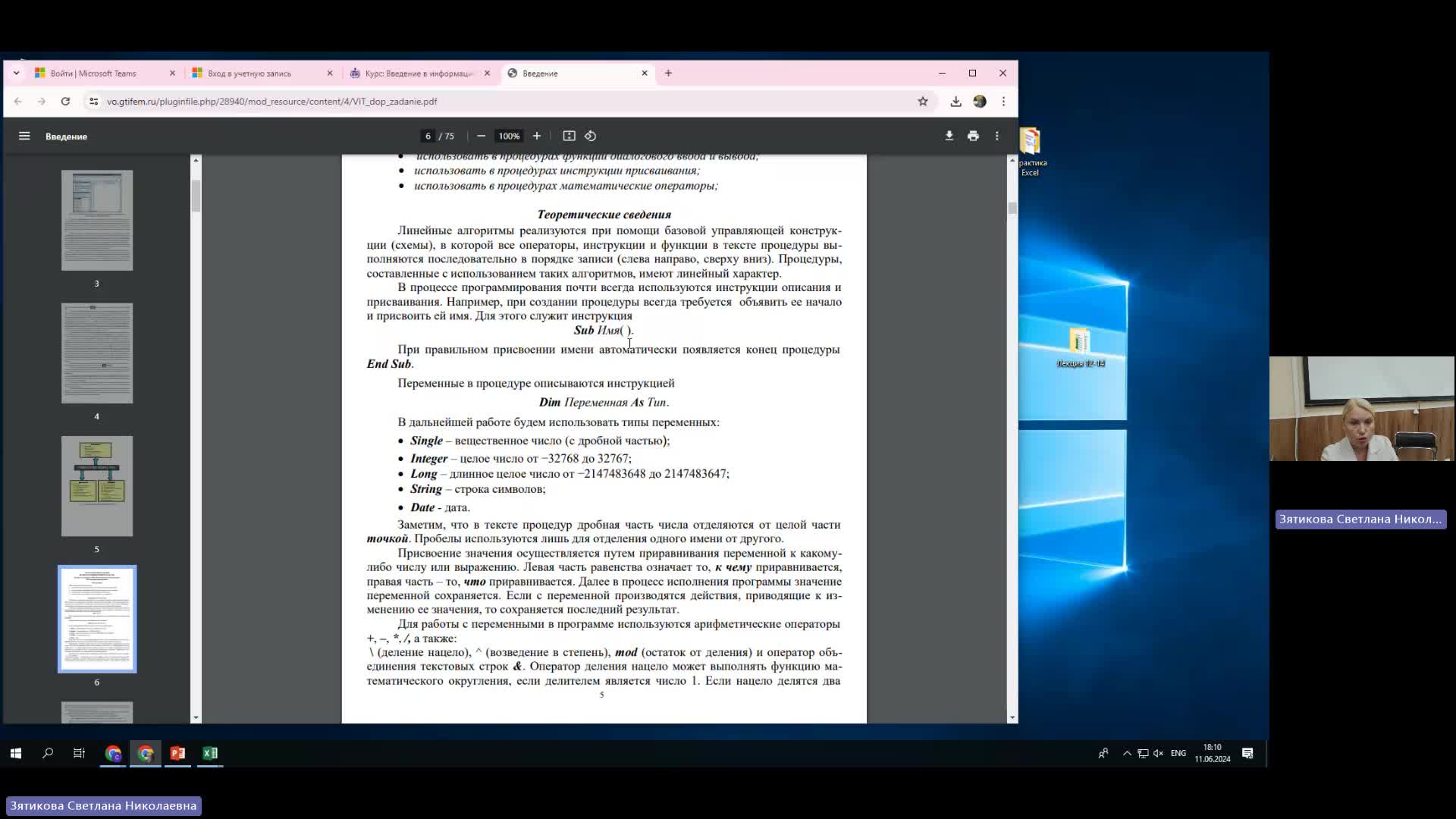
Task: Zoom in the PDF with plus icon
Action: coord(537,136)
